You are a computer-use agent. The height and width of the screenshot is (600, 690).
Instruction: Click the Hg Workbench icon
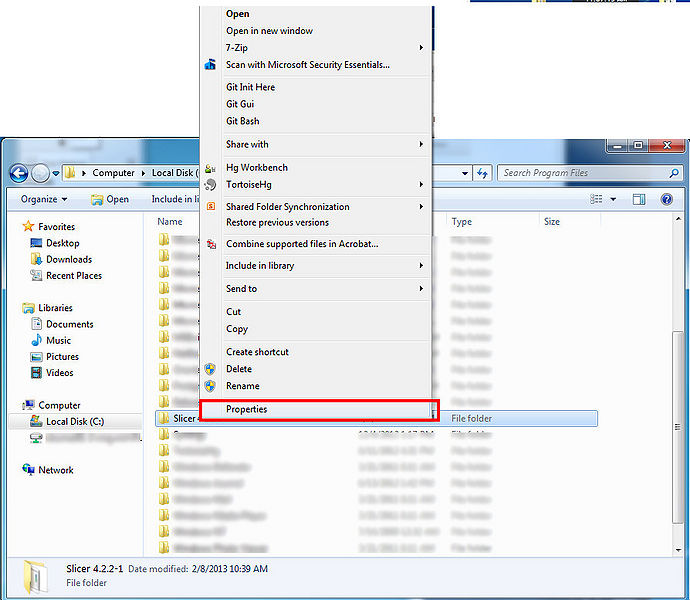(x=210, y=168)
